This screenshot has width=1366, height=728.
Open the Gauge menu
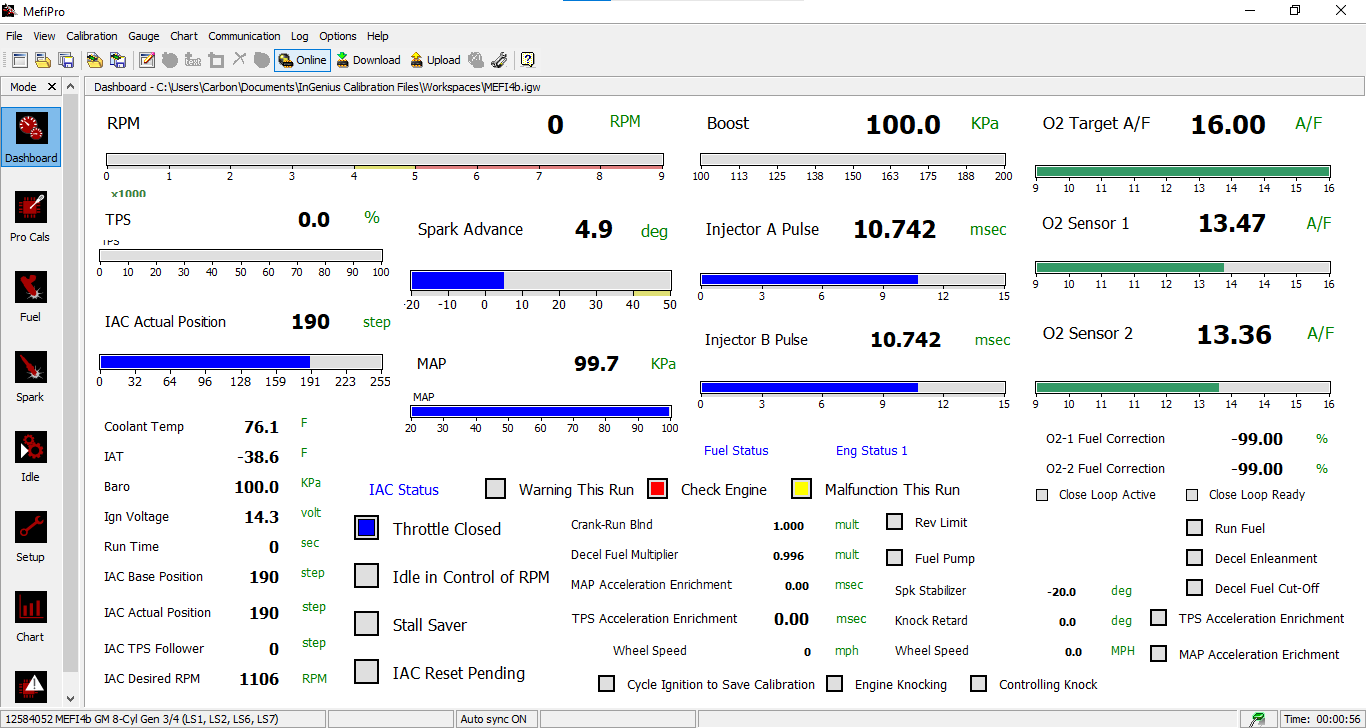coord(144,36)
